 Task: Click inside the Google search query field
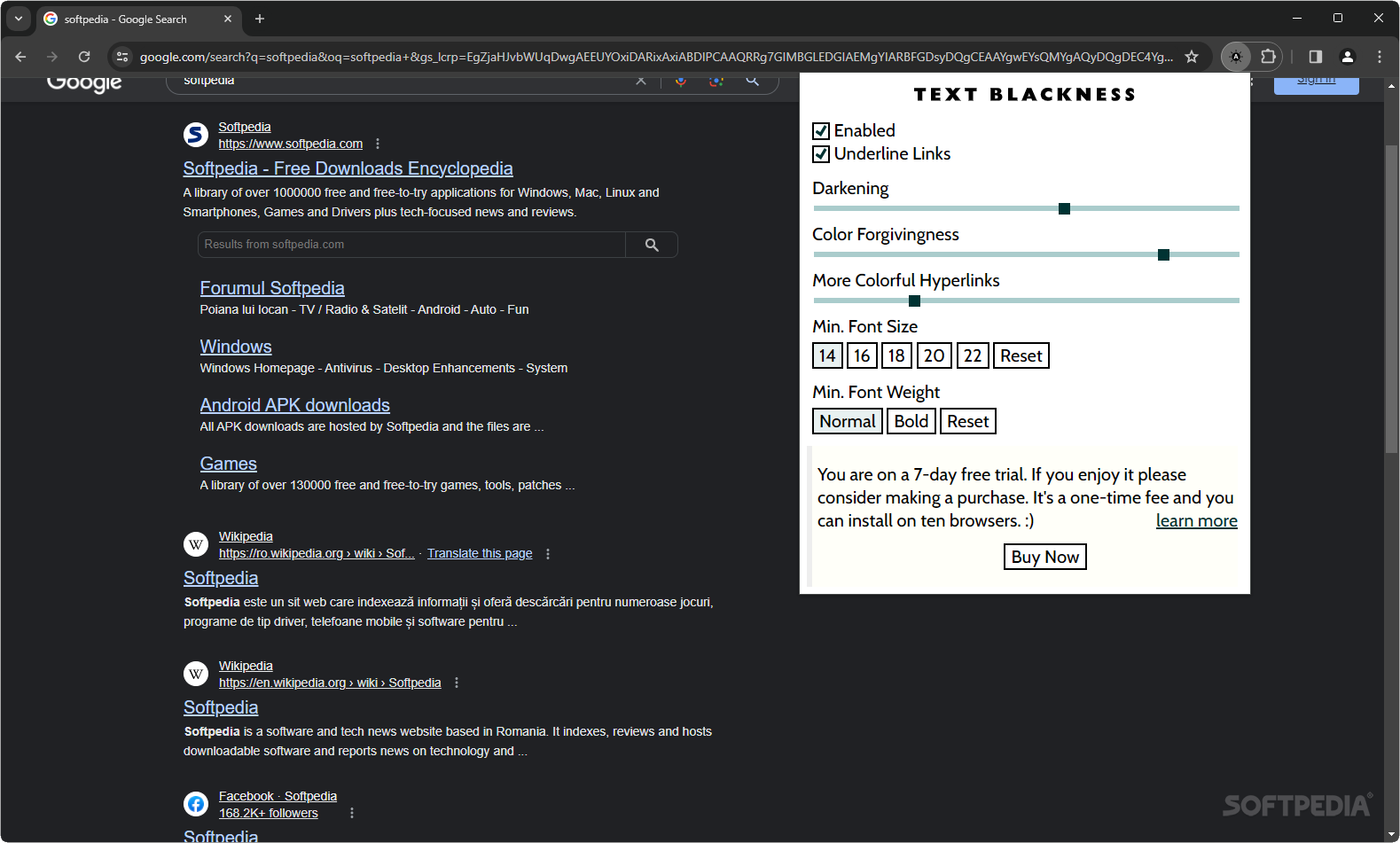(403, 82)
